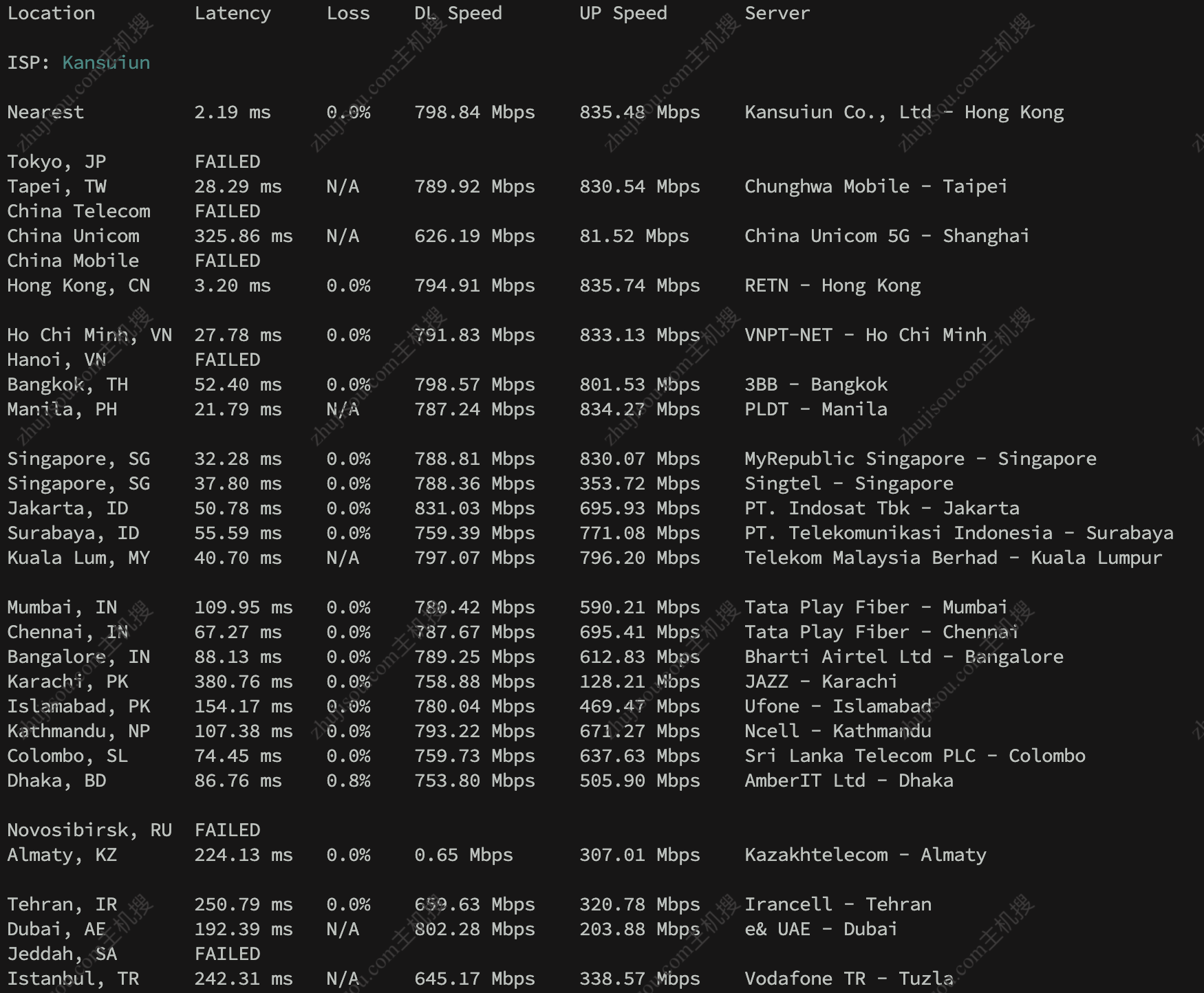This screenshot has height=993, width=1204.
Task: Click FAILED status in China Telecom row
Action: tap(227, 211)
